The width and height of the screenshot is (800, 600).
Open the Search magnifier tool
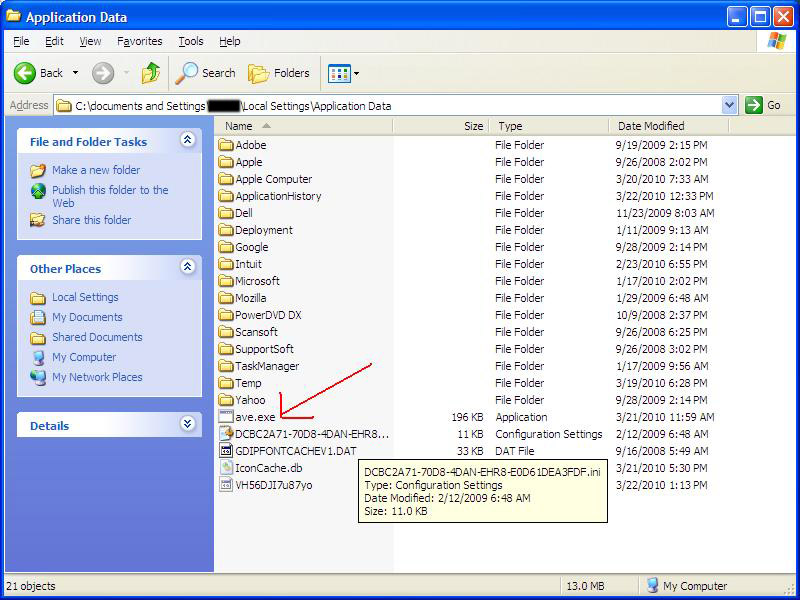coord(205,73)
